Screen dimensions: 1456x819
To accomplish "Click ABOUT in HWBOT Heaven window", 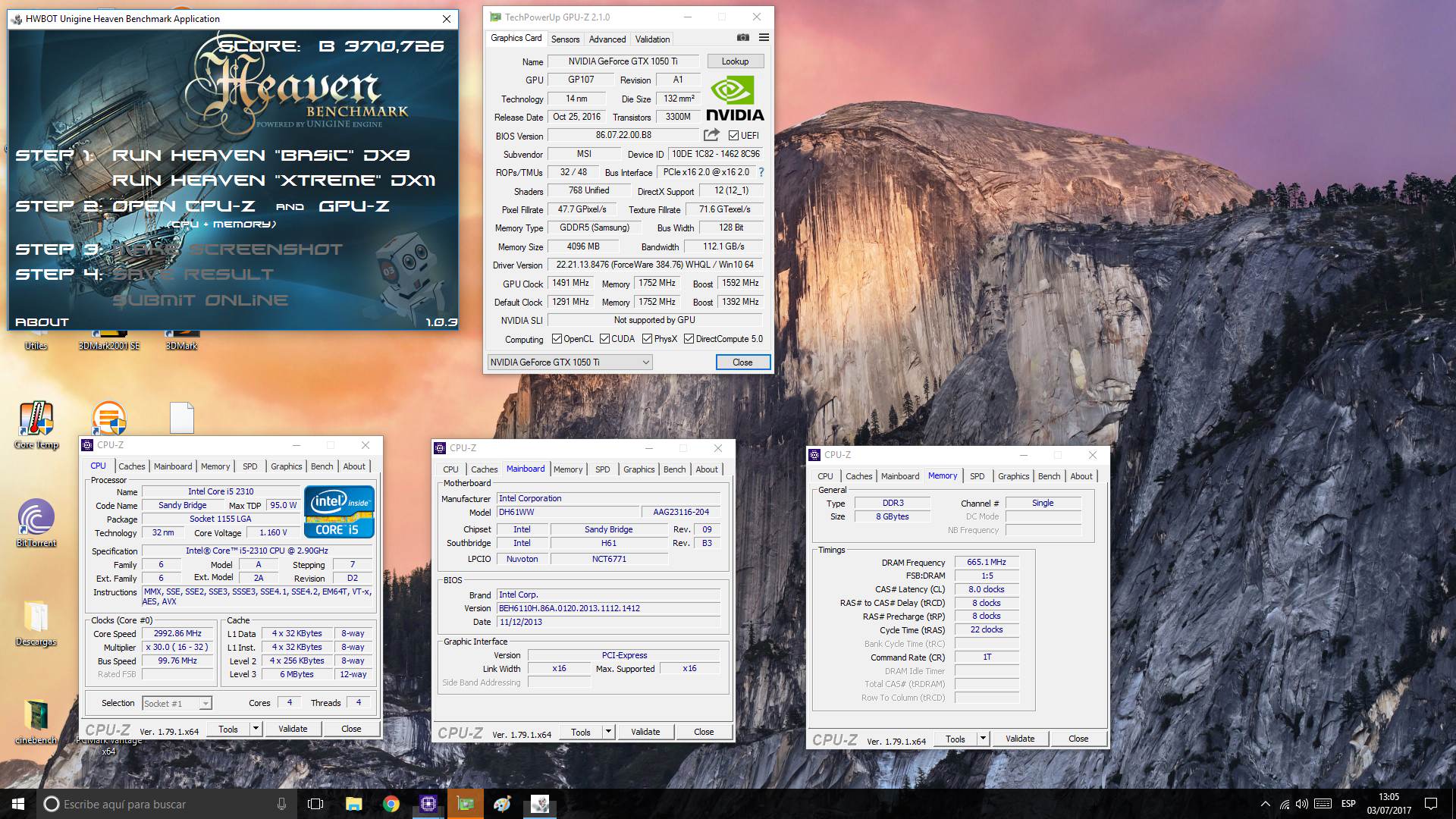I will tap(42, 322).
